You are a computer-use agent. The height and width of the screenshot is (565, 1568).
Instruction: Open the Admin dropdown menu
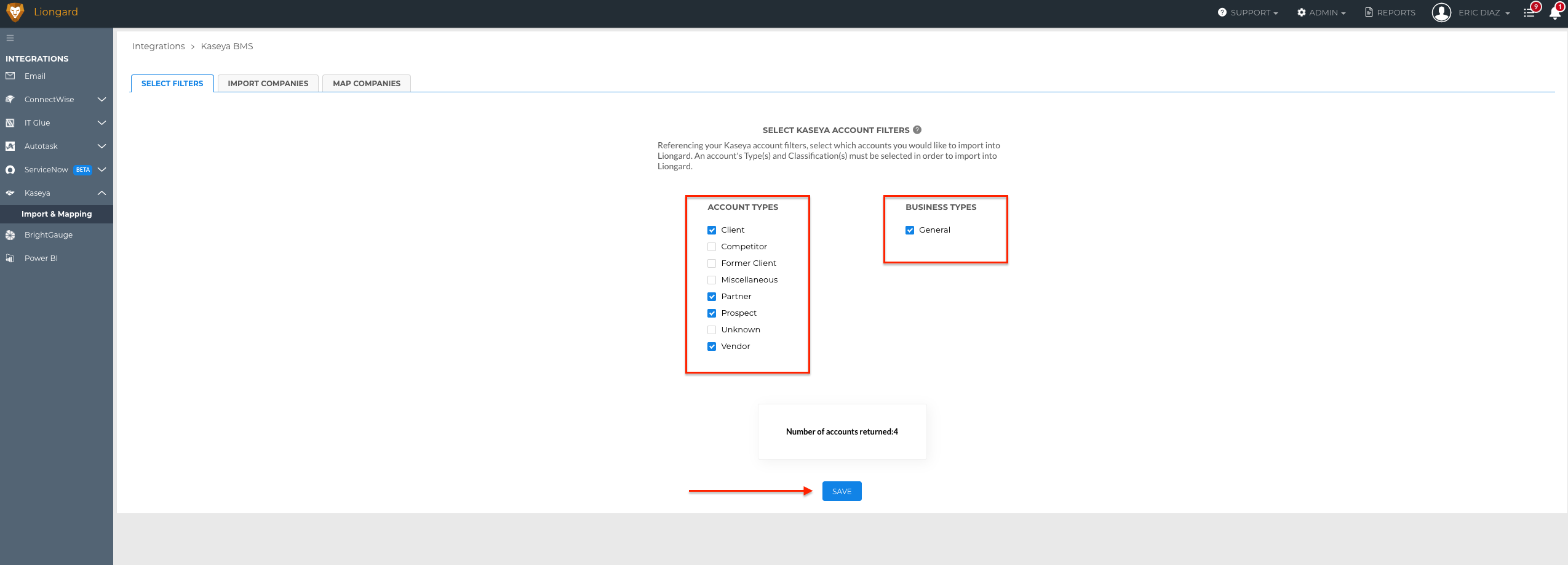(x=1321, y=12)
